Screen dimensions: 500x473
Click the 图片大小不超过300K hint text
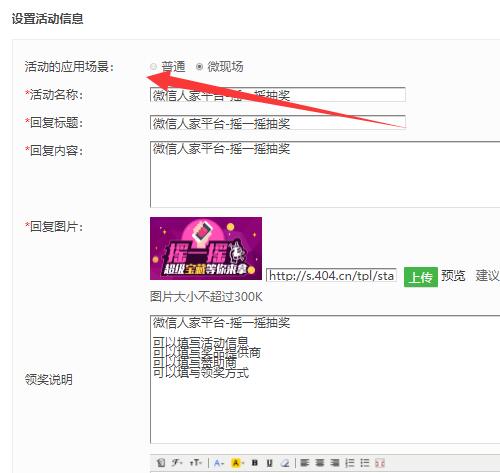coord(206,297)
